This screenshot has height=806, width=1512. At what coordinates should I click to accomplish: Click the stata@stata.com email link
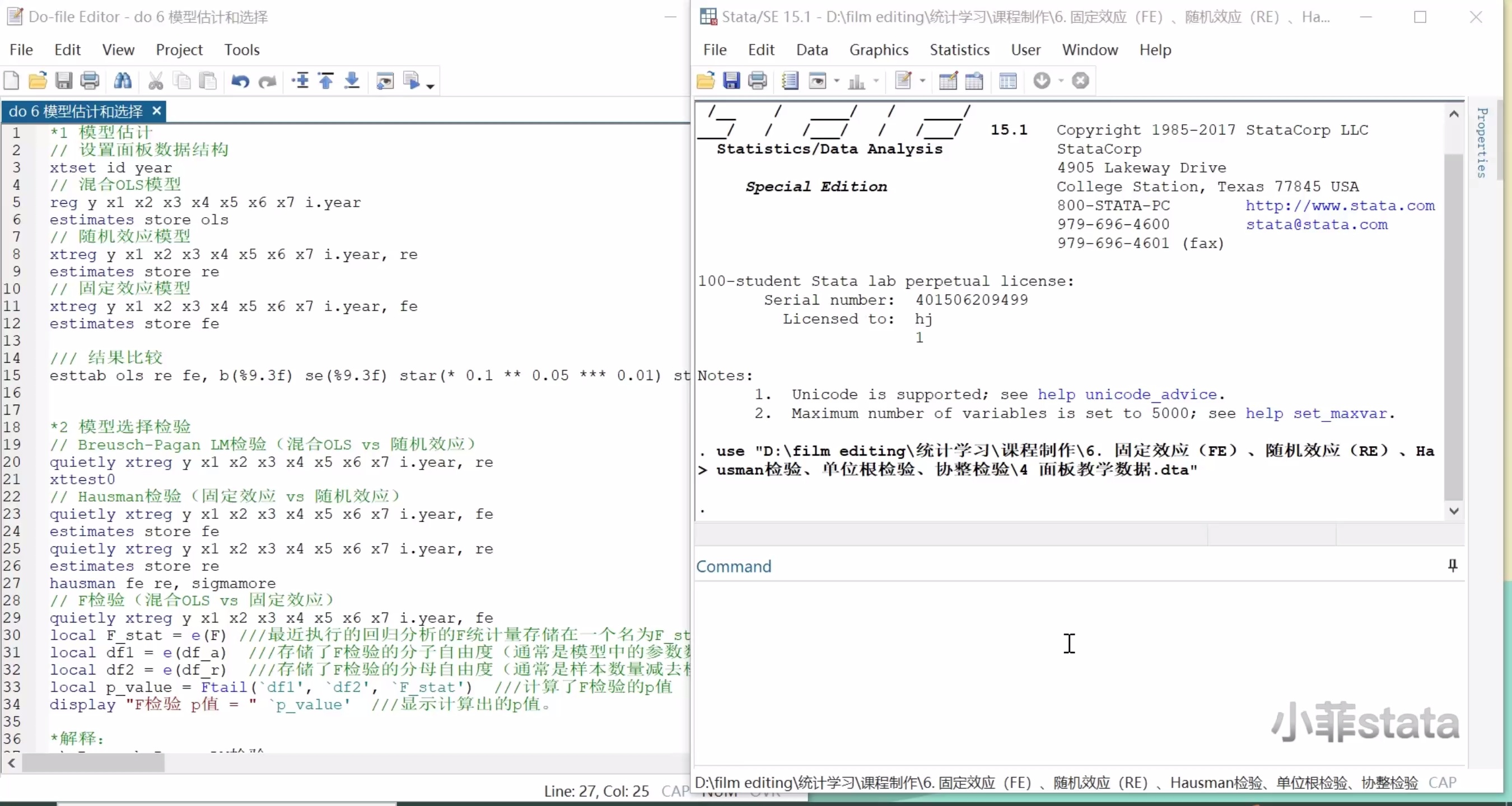pos(1317,224)
